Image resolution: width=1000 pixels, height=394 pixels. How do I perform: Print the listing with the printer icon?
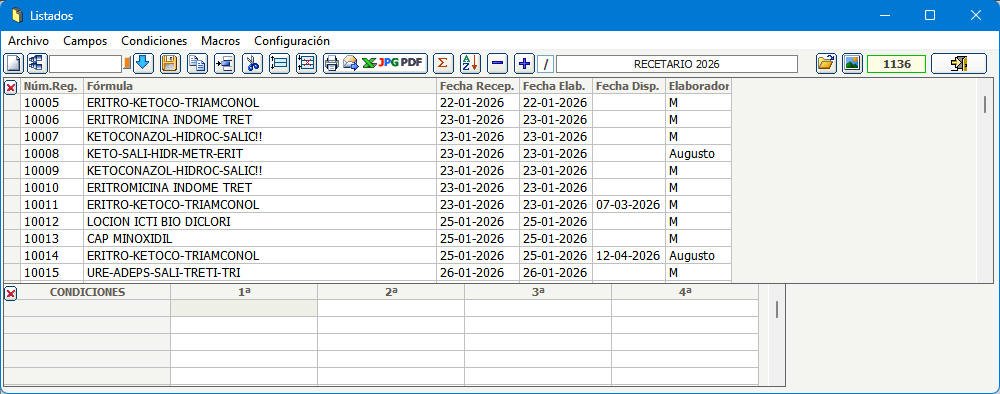coord(331,63)
